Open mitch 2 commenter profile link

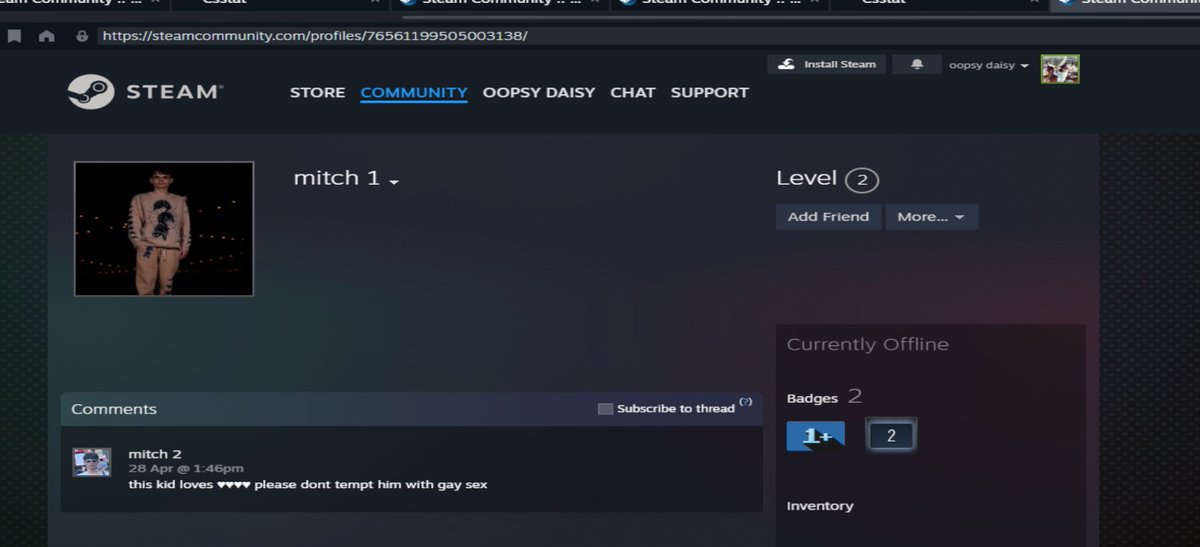click(x=155, y=454)
